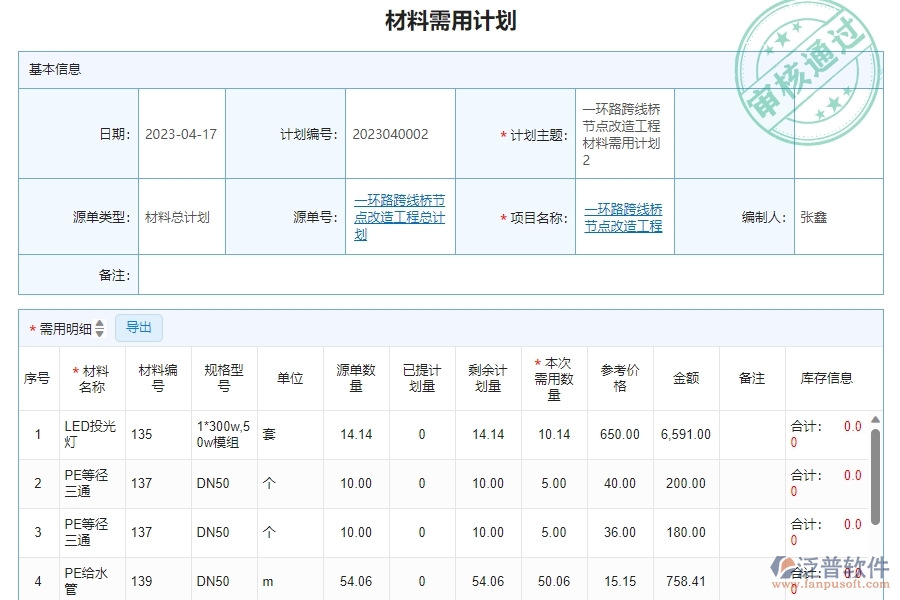Click the ascending sort arrow beside 需用明细
The image size is (900, 600).
(x=99, y=325)
